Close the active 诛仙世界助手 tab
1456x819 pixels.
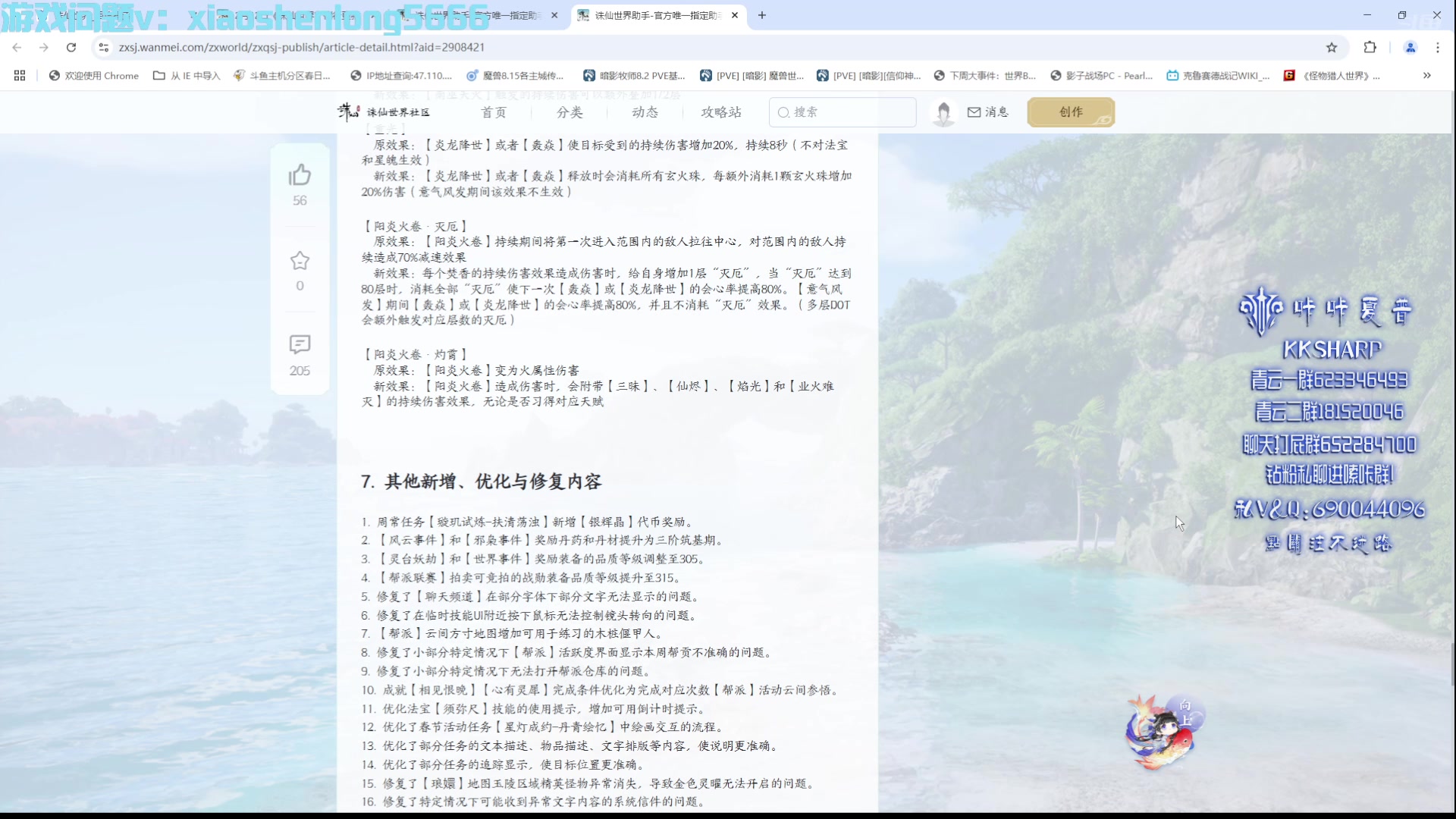coord(735,15)
